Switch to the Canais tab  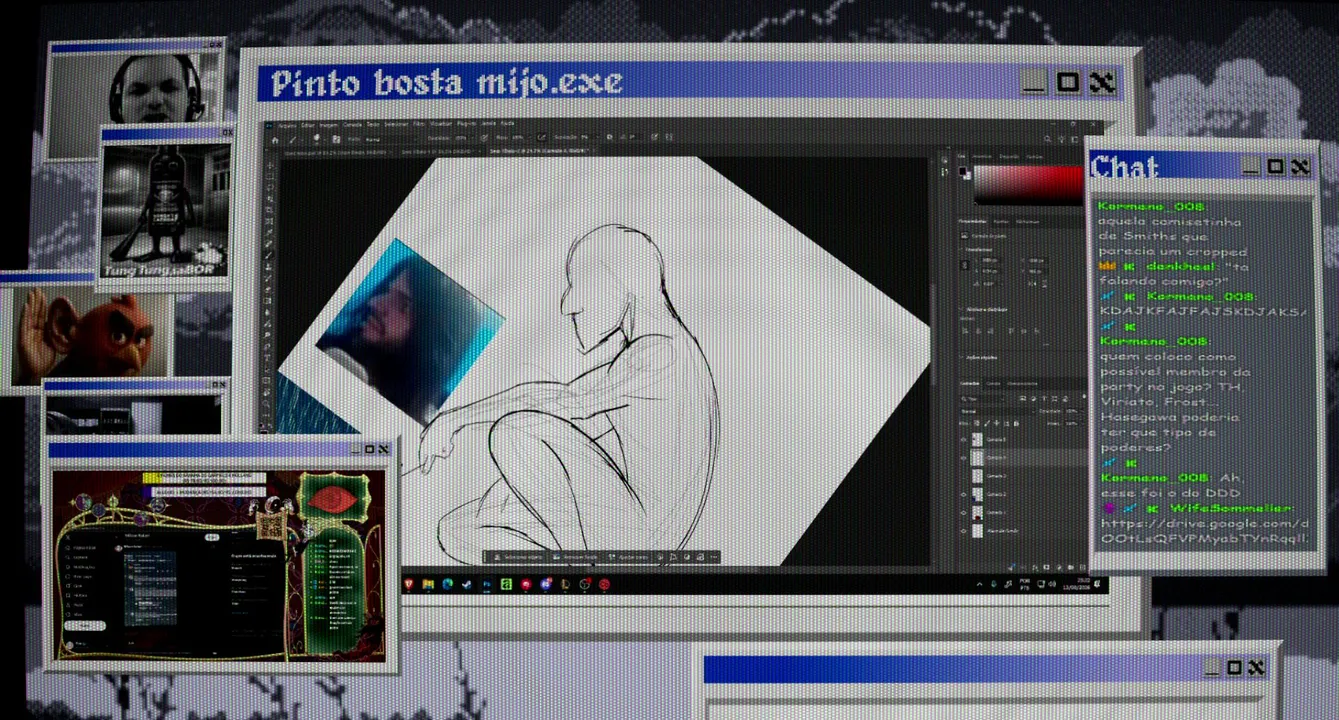994,383
